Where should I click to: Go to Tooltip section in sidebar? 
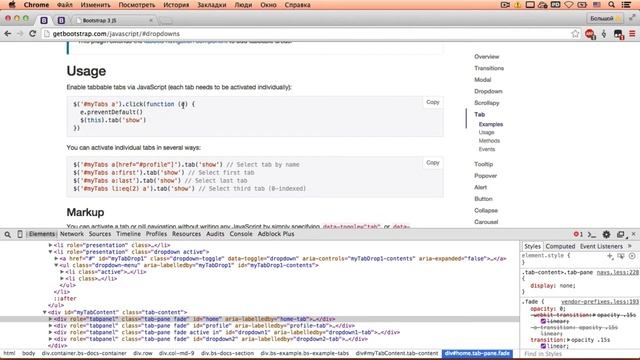click(x=484, y=164)
